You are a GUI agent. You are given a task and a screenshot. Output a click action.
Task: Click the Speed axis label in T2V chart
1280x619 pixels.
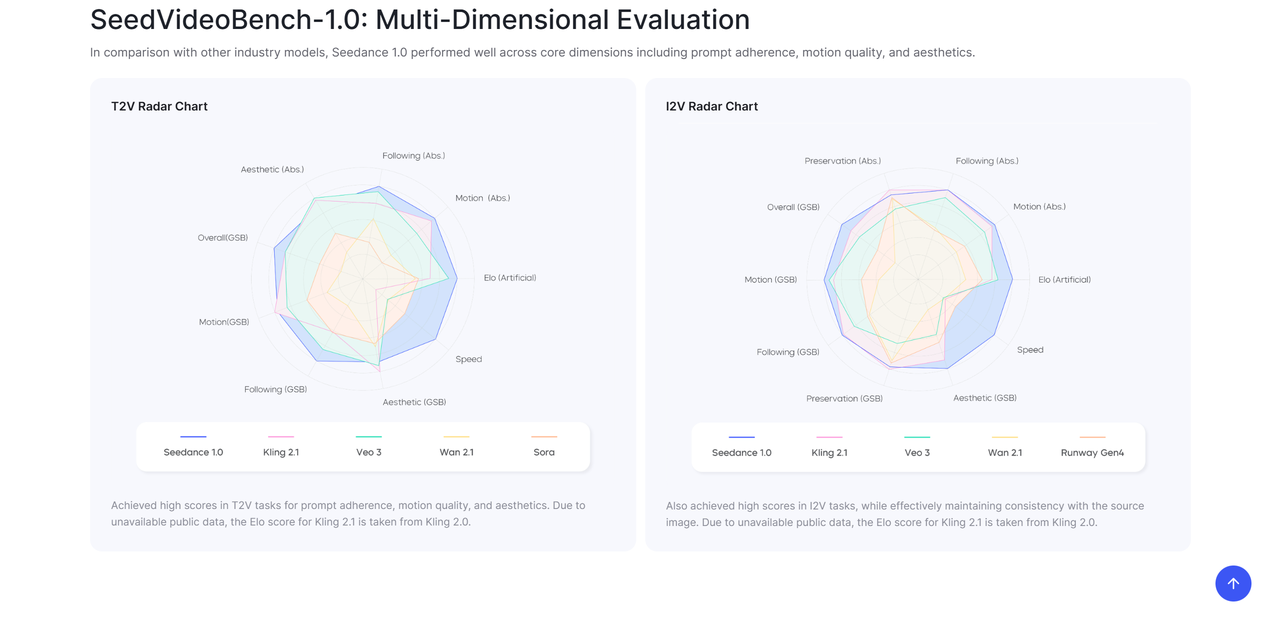[468, 359]
